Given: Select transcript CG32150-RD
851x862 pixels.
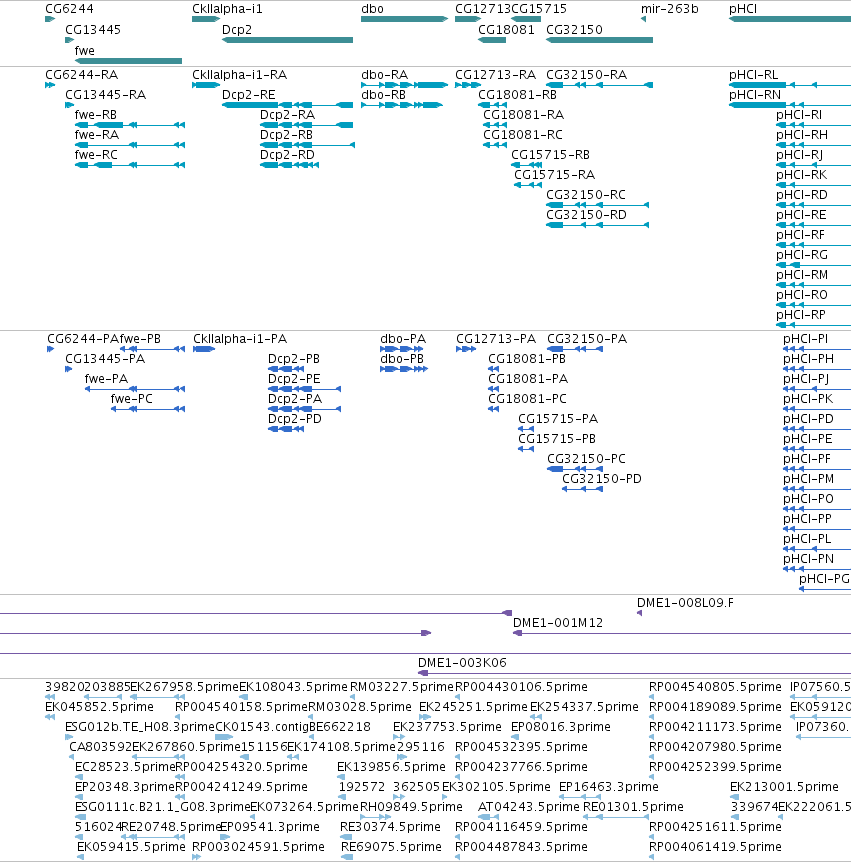Looking at the screenshot, I should [x=586, y=215].
